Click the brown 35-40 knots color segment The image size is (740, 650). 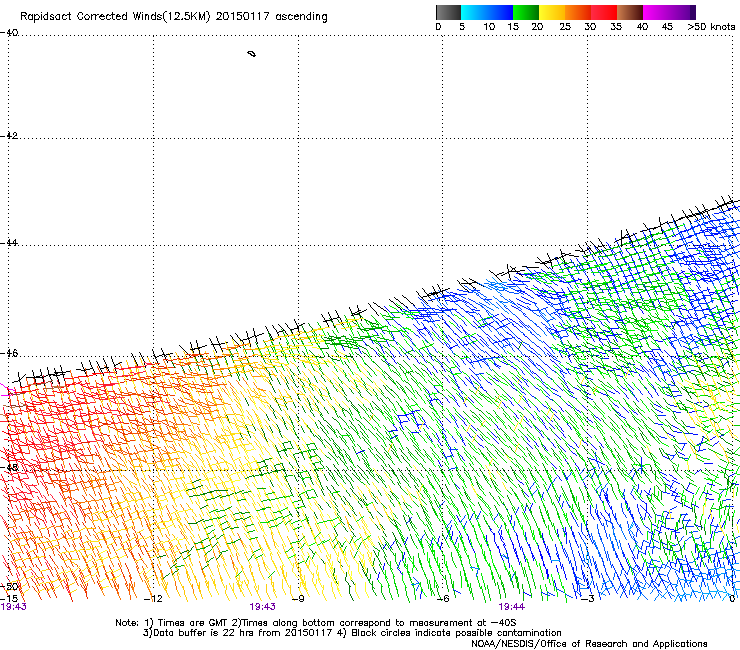pyautogui.click(x=630, y=12)
